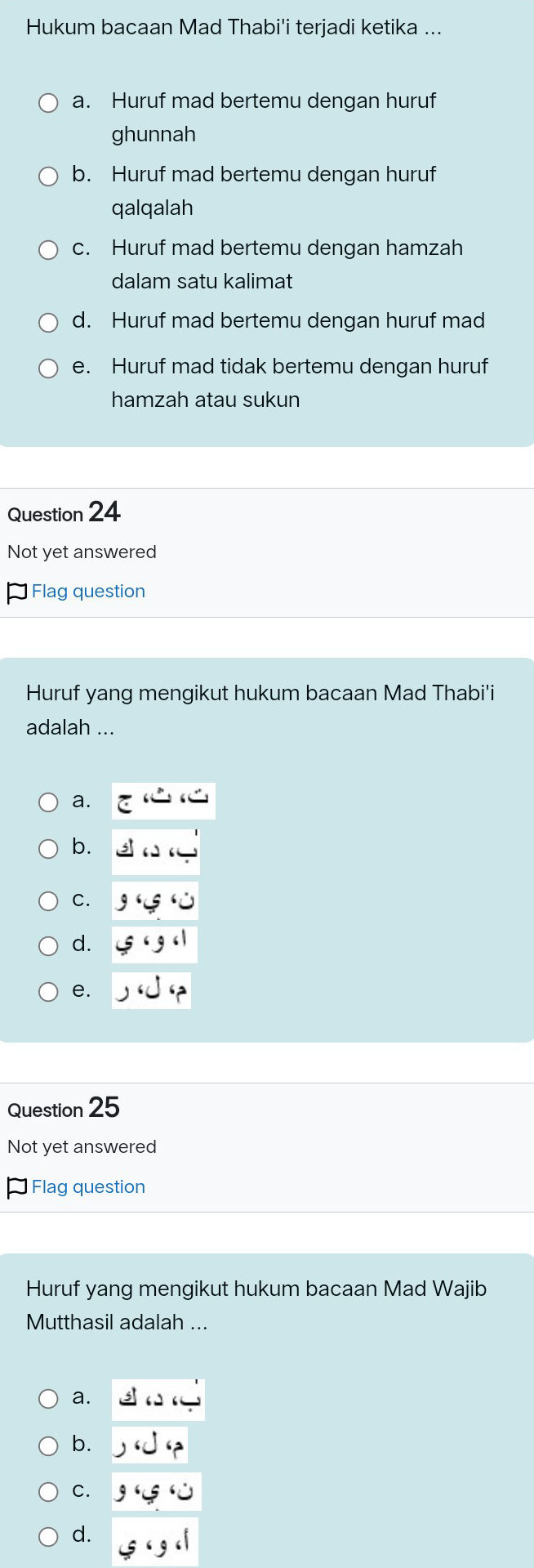Select option a about huruf ghunnah
534x1568 pixels.
(48, 103)
